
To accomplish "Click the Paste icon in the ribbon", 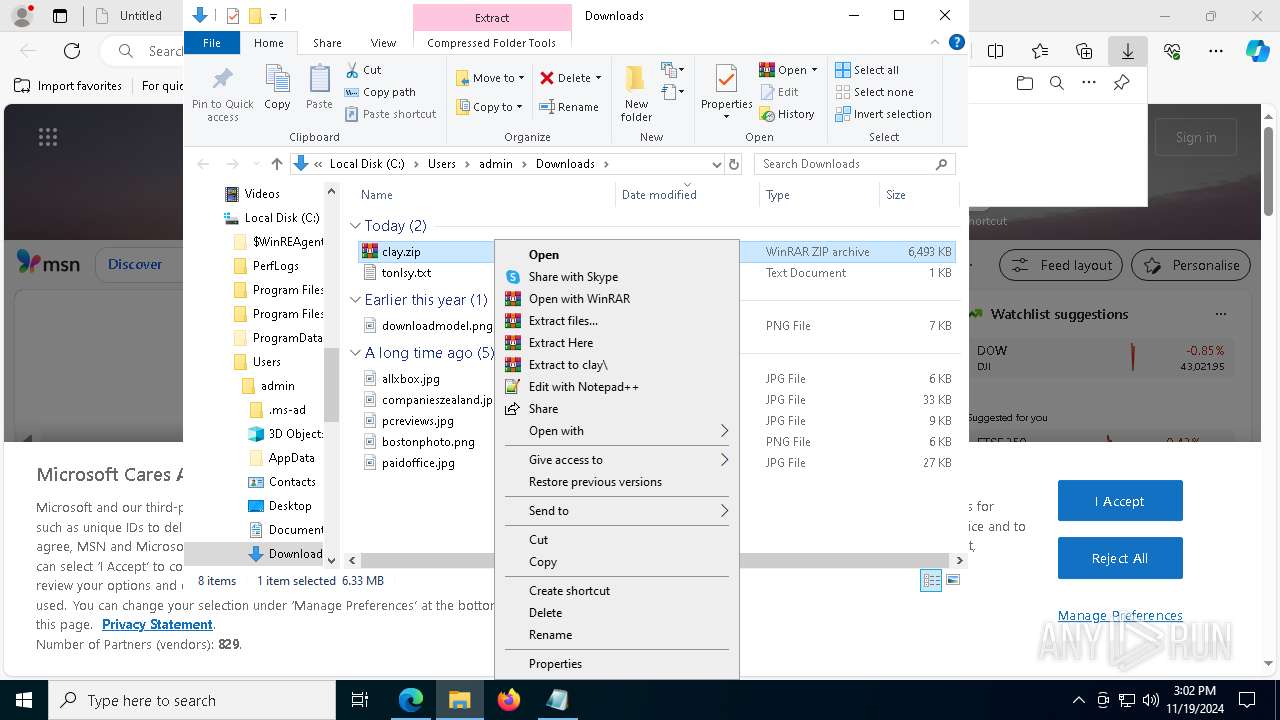I will pyautogui.click(x=319, y=79).
